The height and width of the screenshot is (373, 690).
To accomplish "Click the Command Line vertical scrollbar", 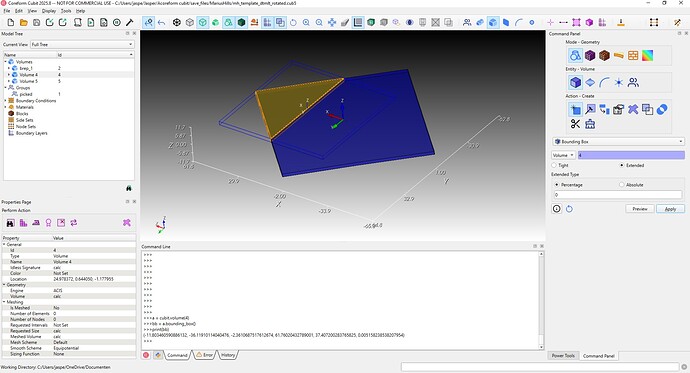I will click(541, 300).
